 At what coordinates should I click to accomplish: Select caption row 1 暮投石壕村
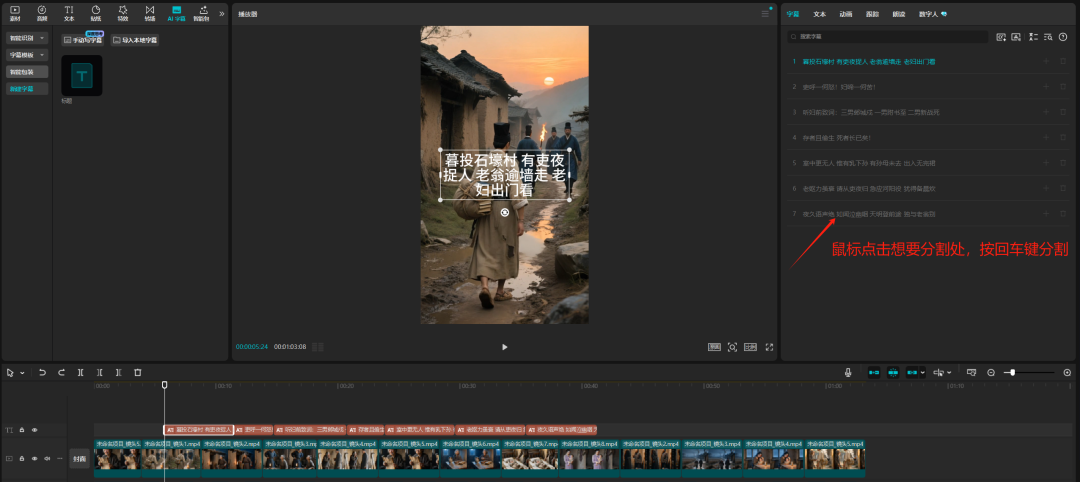(930, 61)
